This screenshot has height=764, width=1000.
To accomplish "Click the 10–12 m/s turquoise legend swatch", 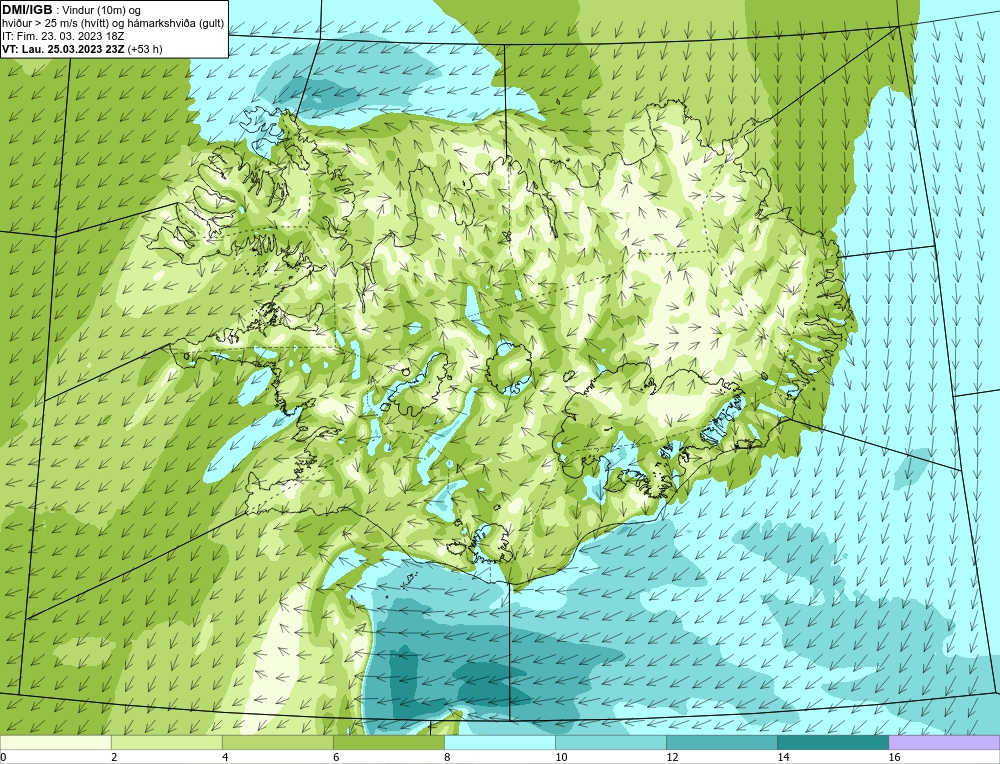I will (610, 742).
